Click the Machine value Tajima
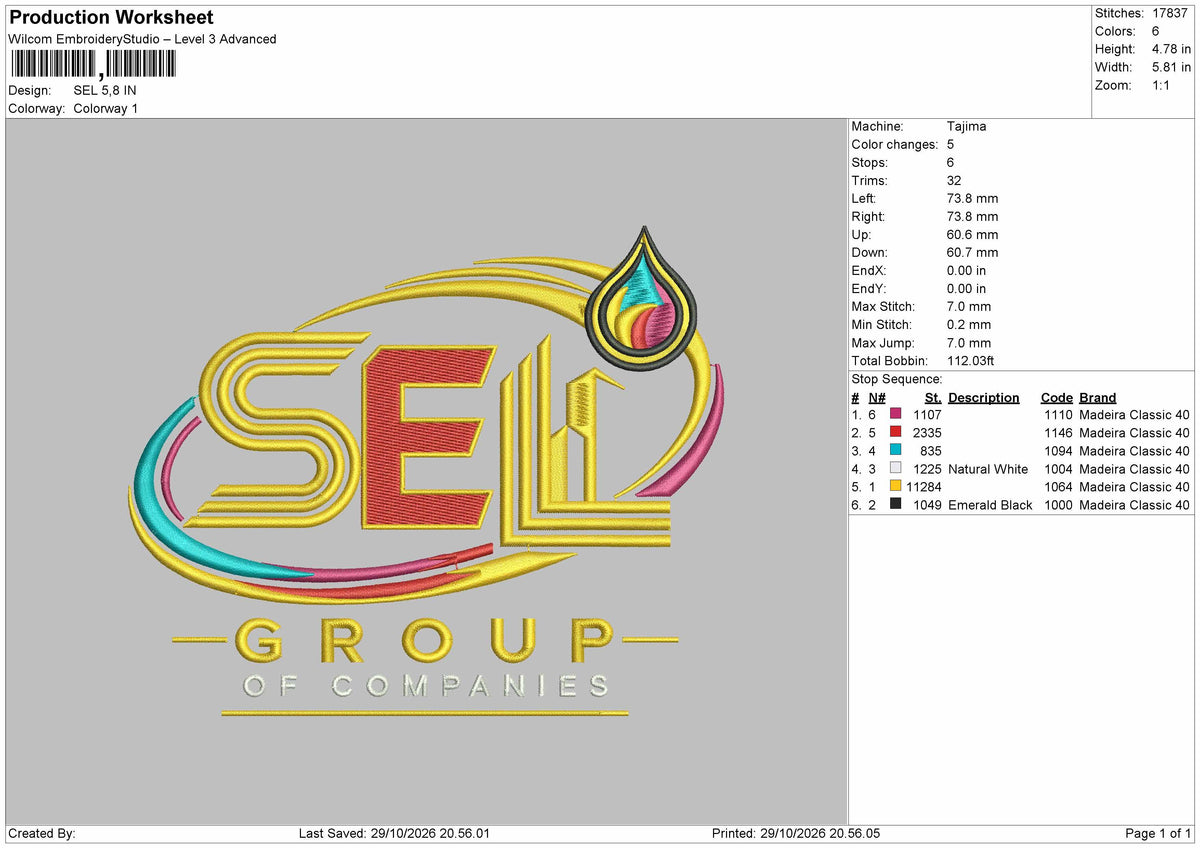Image resolution: width=1200 pixels, height=848 pixels. coord(967,127)
